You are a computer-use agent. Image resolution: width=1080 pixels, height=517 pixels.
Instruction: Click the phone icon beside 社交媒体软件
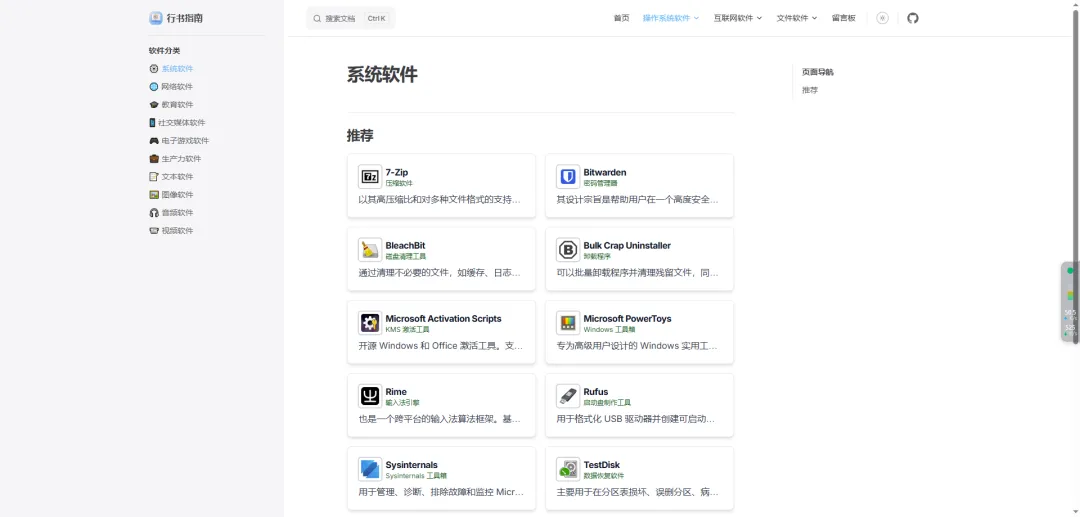pos(152,123)
